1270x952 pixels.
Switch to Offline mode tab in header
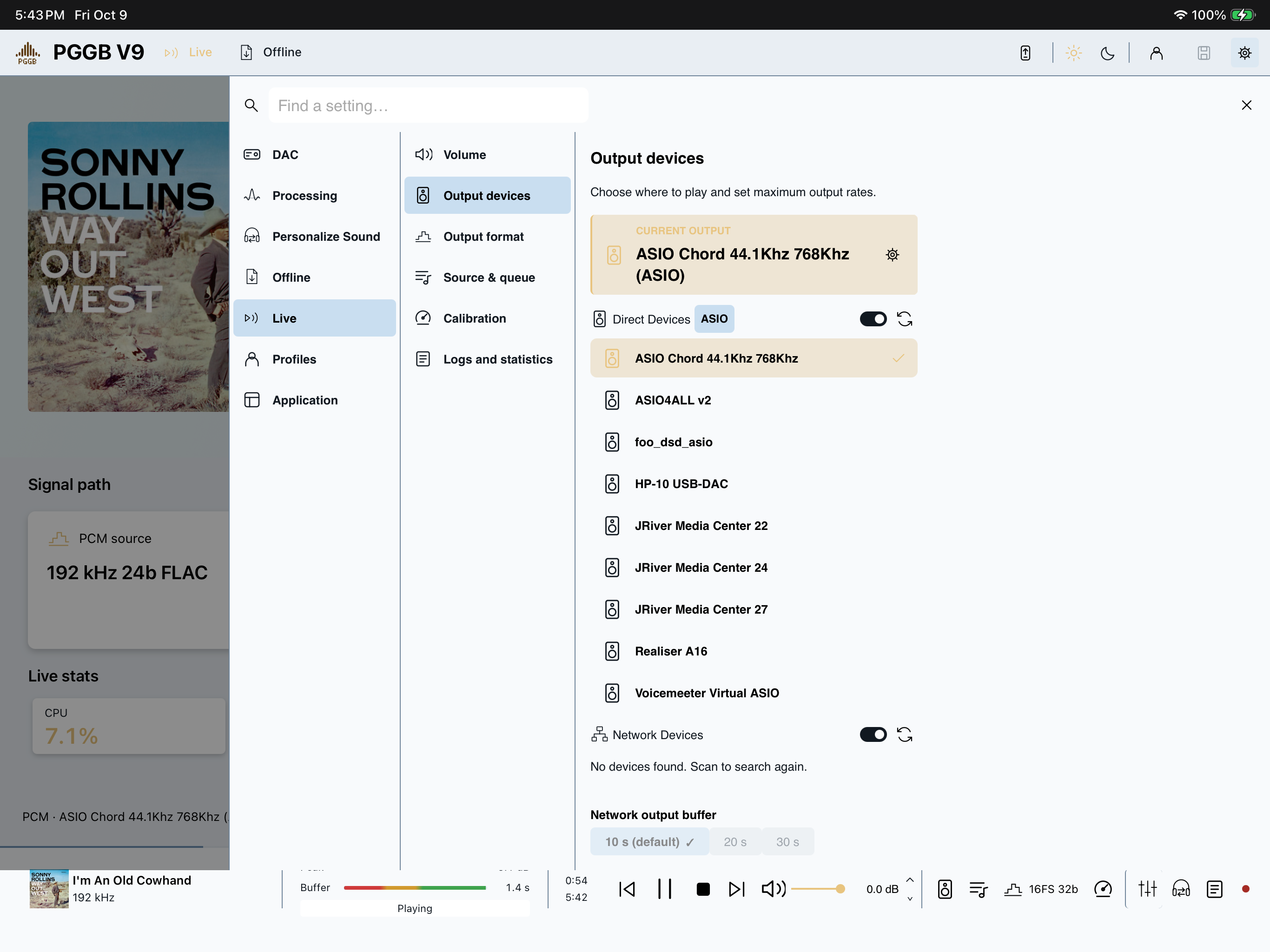271,52
